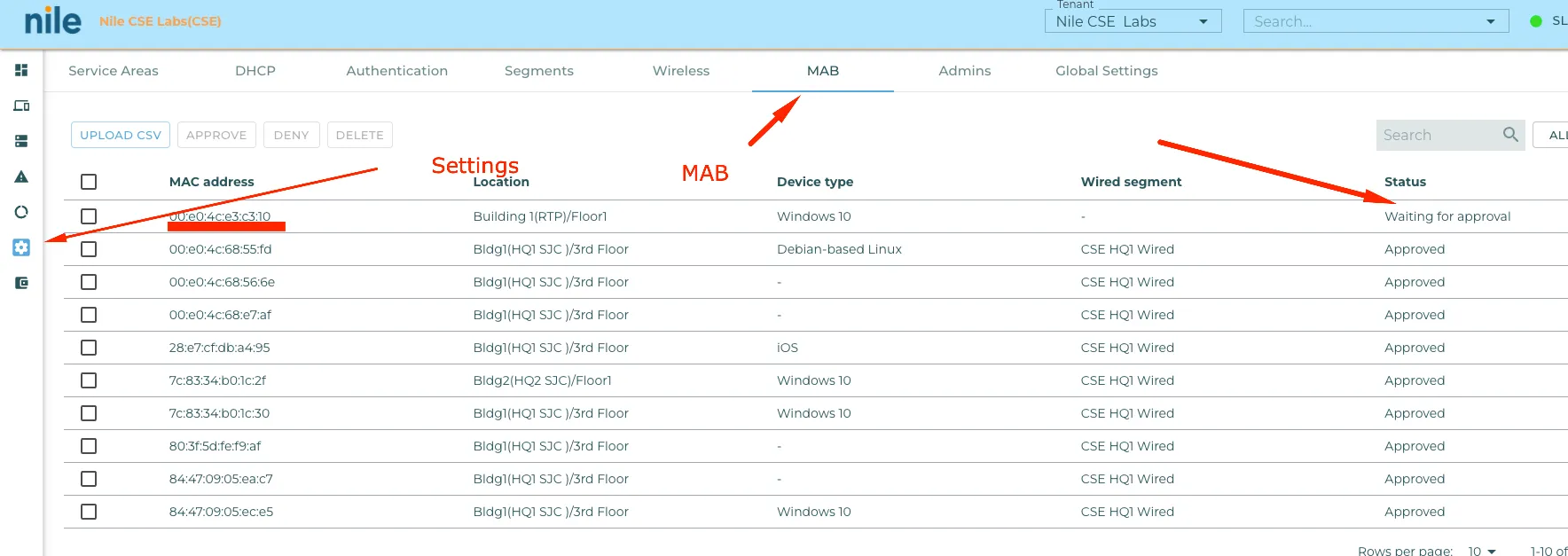This screenshot has height=556, width=1568.
Task: Select checkbox for MAC 00:e0:4c:68:e7:af
Action: (x=89, y=315)
